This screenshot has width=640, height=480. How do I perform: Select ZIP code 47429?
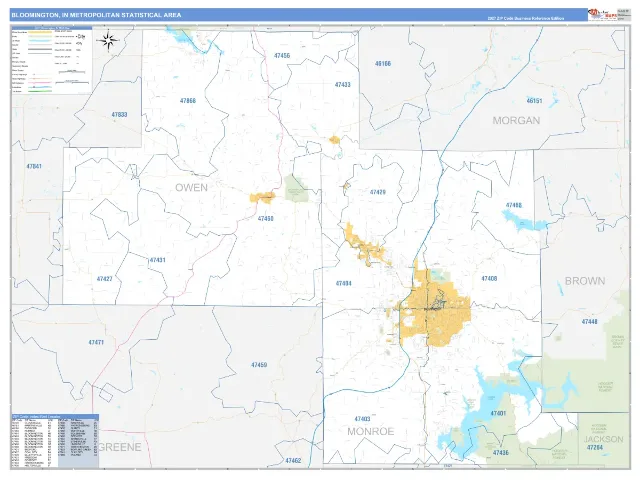pos(378,192)
